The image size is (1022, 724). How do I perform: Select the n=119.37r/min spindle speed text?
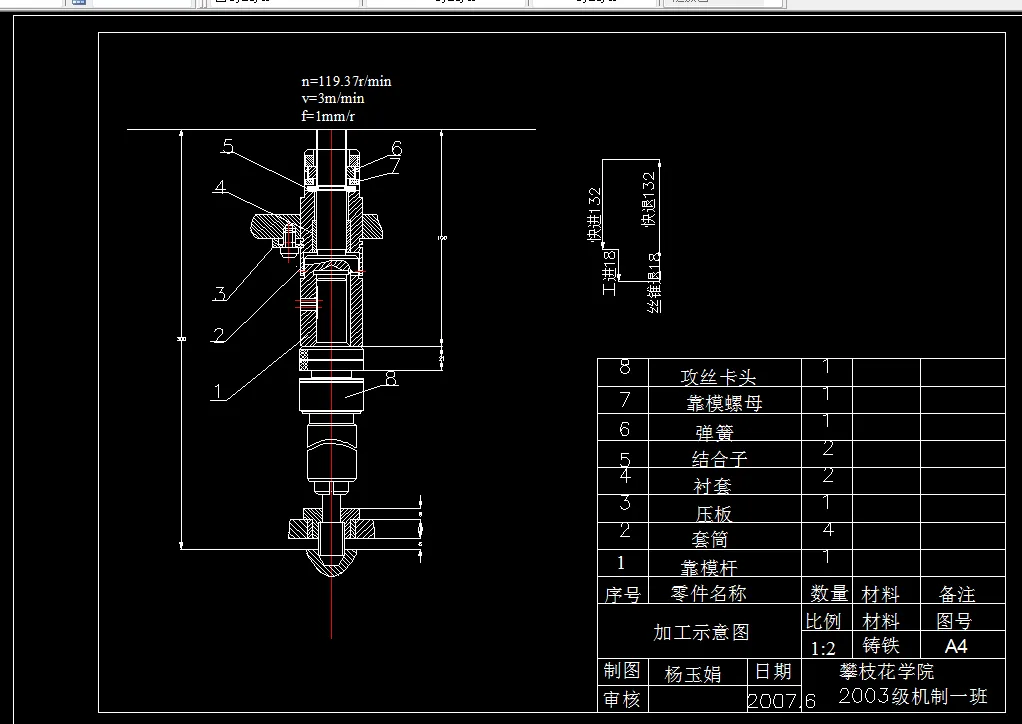346,81
